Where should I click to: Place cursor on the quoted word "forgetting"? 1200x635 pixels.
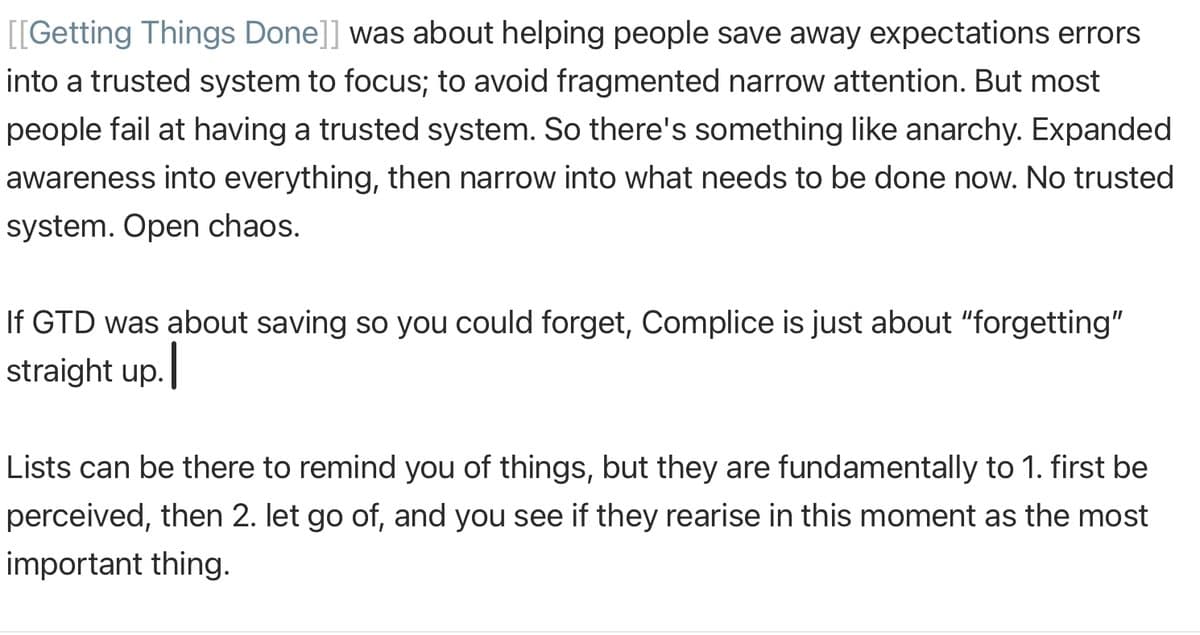tap(1025, 324)
